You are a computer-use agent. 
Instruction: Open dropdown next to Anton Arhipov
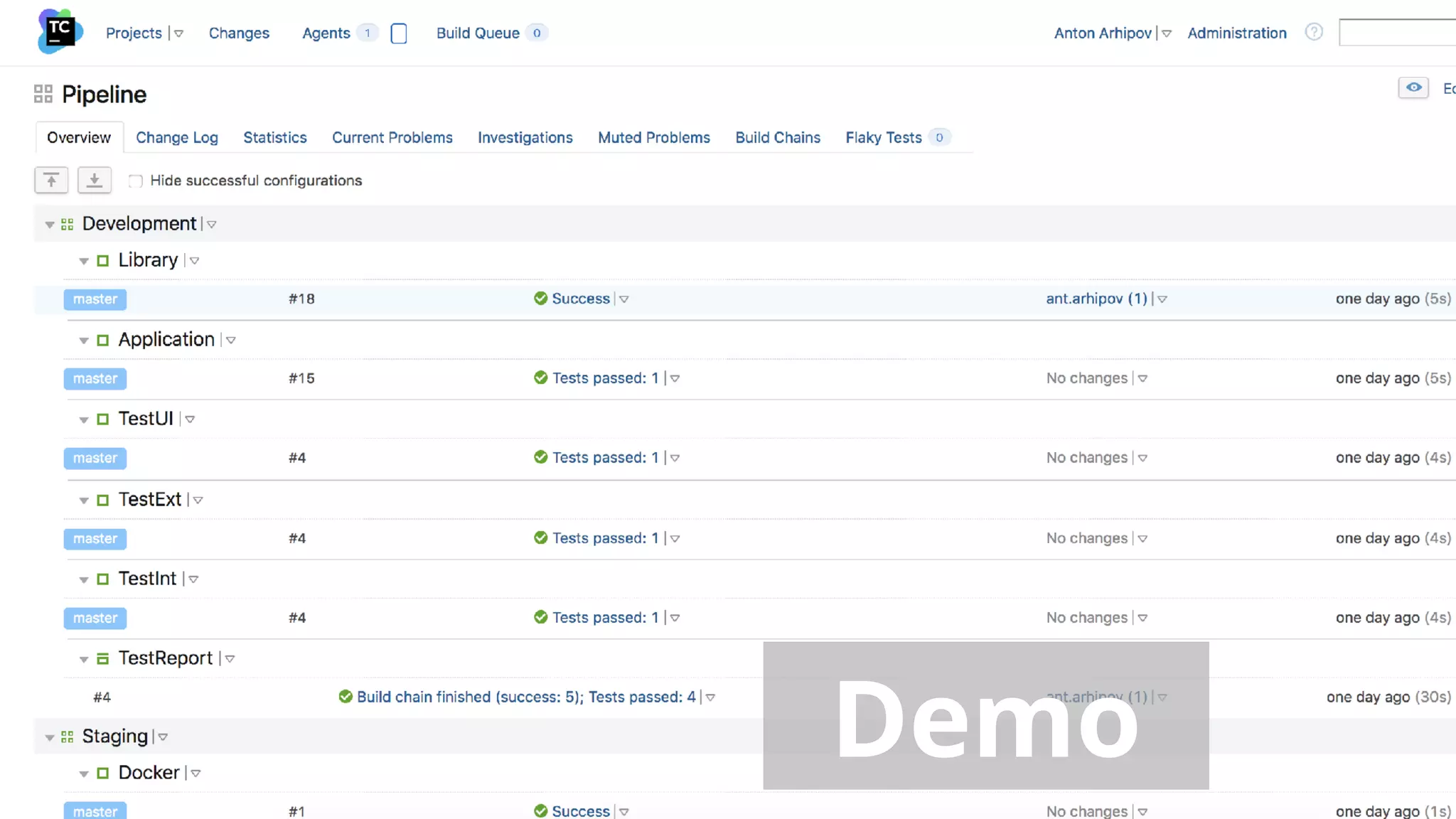pyautogui.click(x=1167, y=33)
